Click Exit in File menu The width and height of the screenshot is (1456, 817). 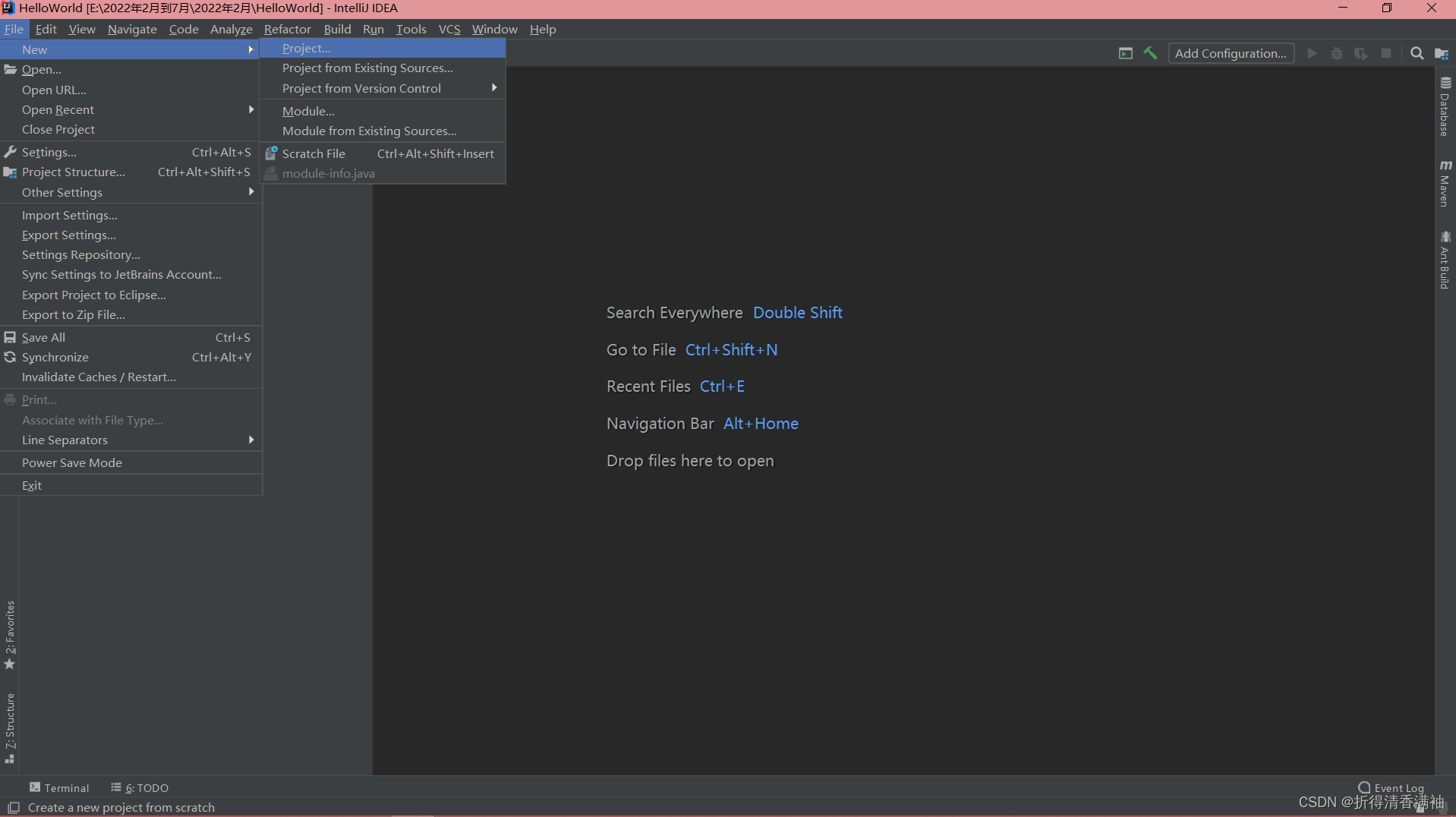pos(131,485)
